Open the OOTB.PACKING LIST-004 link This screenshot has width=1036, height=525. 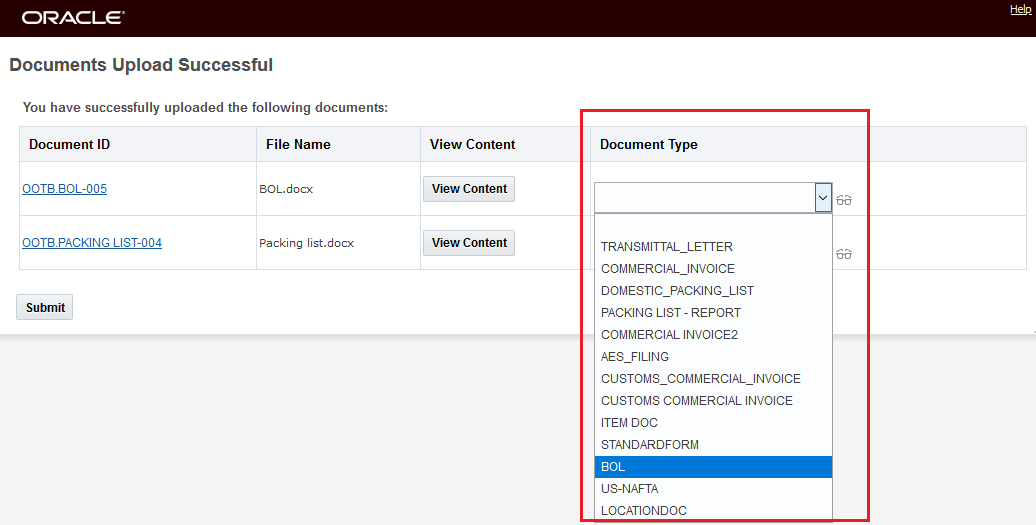coord(92,243)
